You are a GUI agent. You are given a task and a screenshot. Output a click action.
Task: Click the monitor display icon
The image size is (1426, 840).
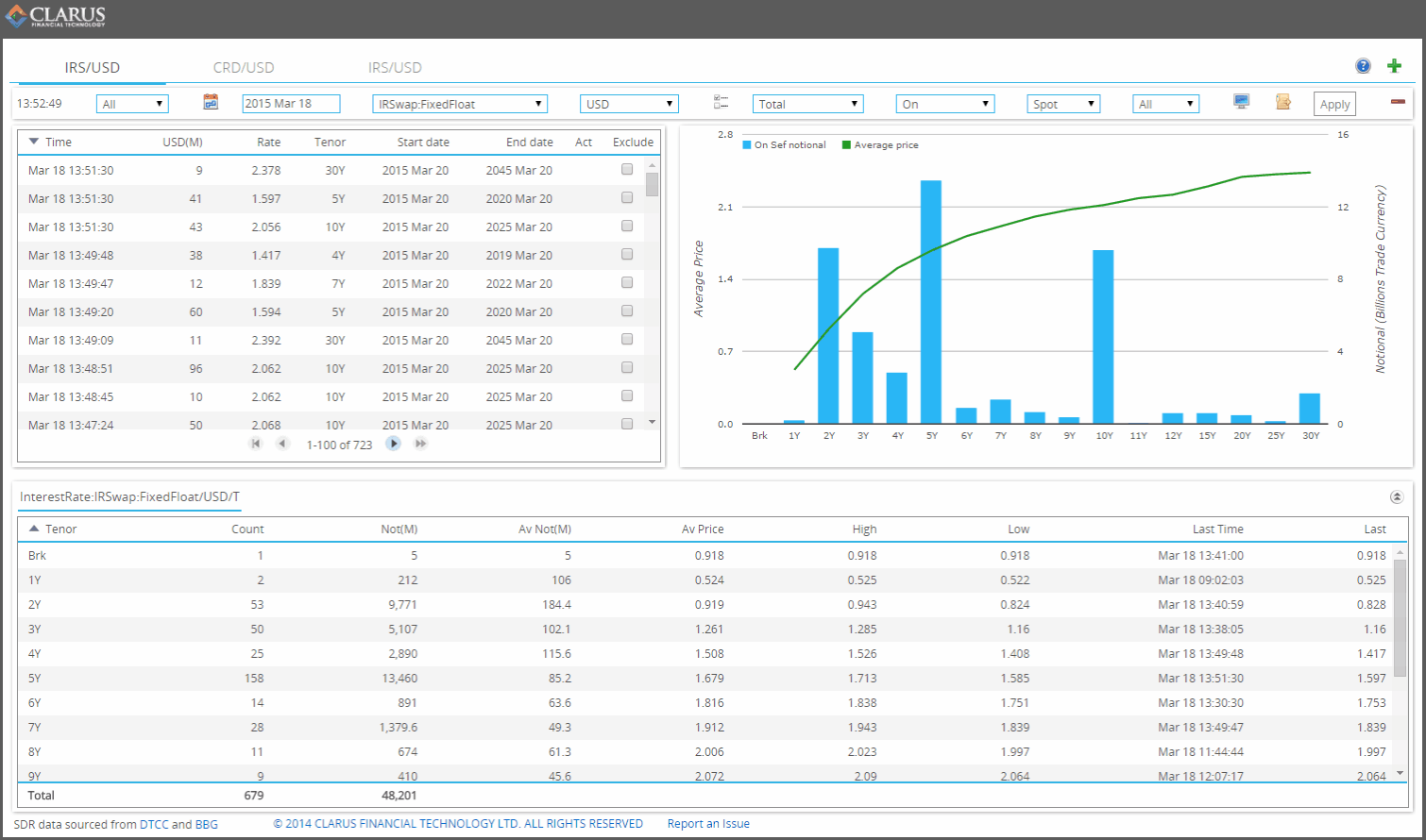pos(1242,102)
